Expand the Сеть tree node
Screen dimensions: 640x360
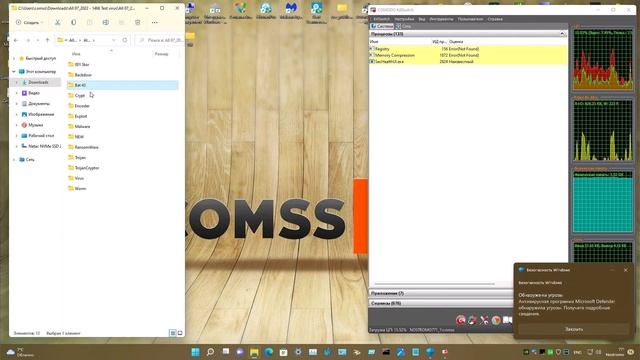click(x=14, y=160)
